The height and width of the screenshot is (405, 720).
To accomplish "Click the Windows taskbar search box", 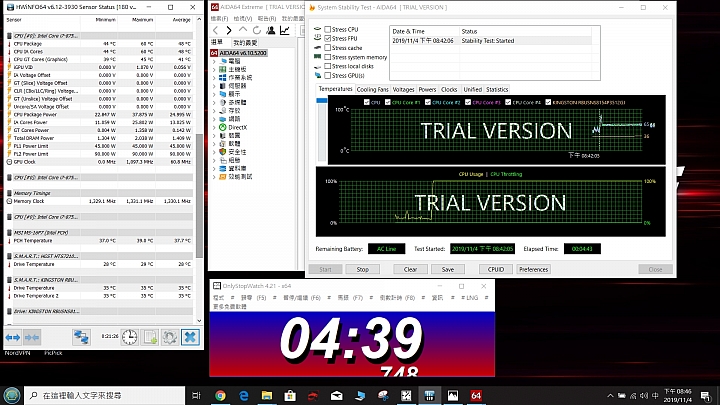I will [105, 395].
